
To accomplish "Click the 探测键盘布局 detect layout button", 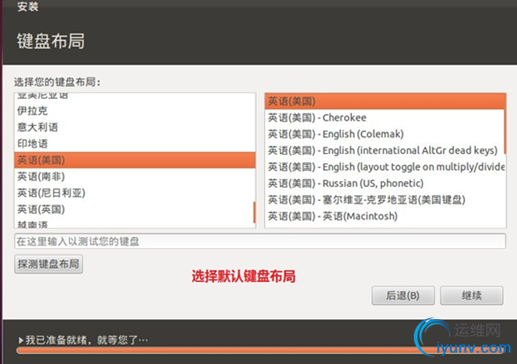I will (x=49, y=264).
